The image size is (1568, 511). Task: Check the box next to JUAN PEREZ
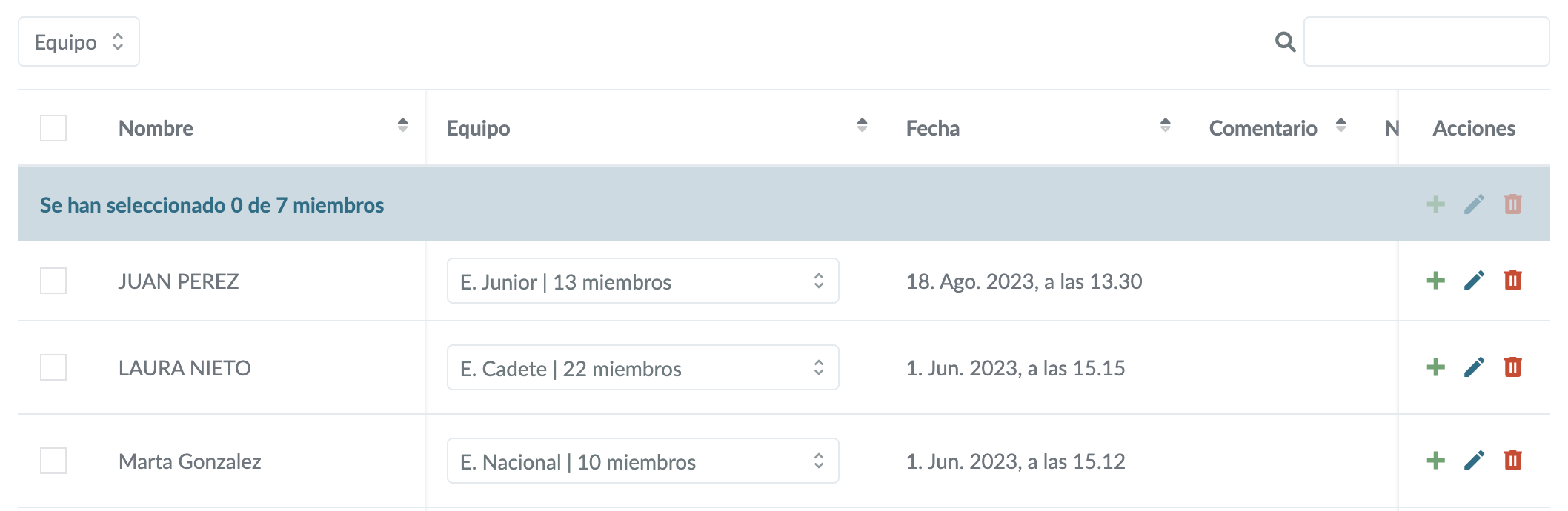click(x=53, y=281)
